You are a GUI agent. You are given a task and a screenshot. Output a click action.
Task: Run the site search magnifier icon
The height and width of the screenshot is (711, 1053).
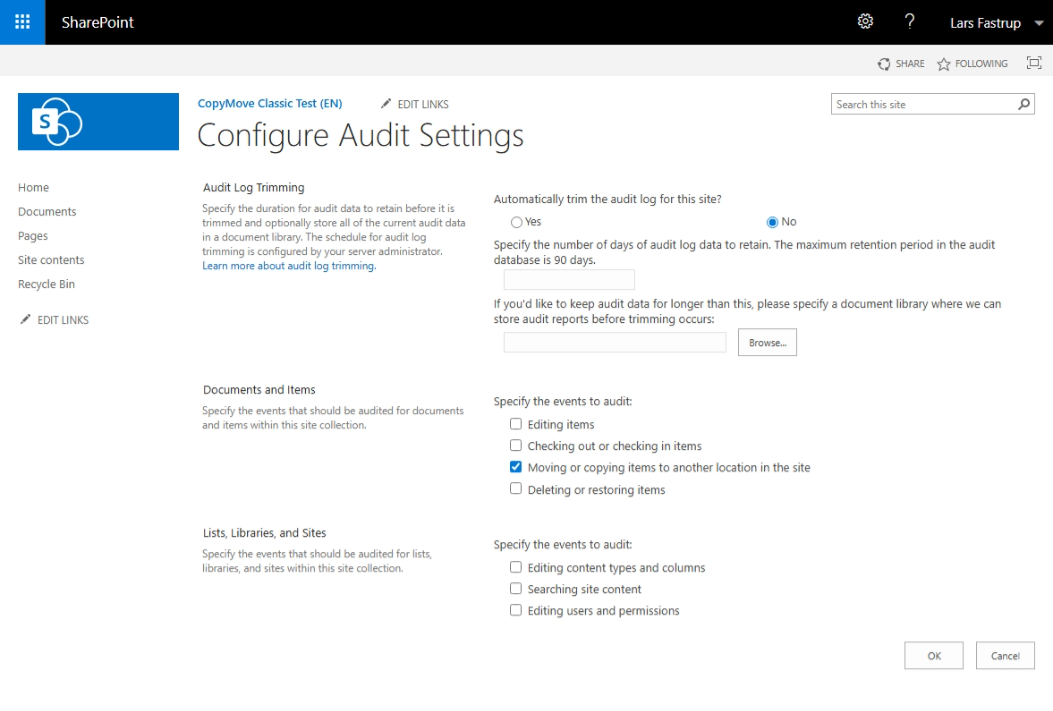1022,104
